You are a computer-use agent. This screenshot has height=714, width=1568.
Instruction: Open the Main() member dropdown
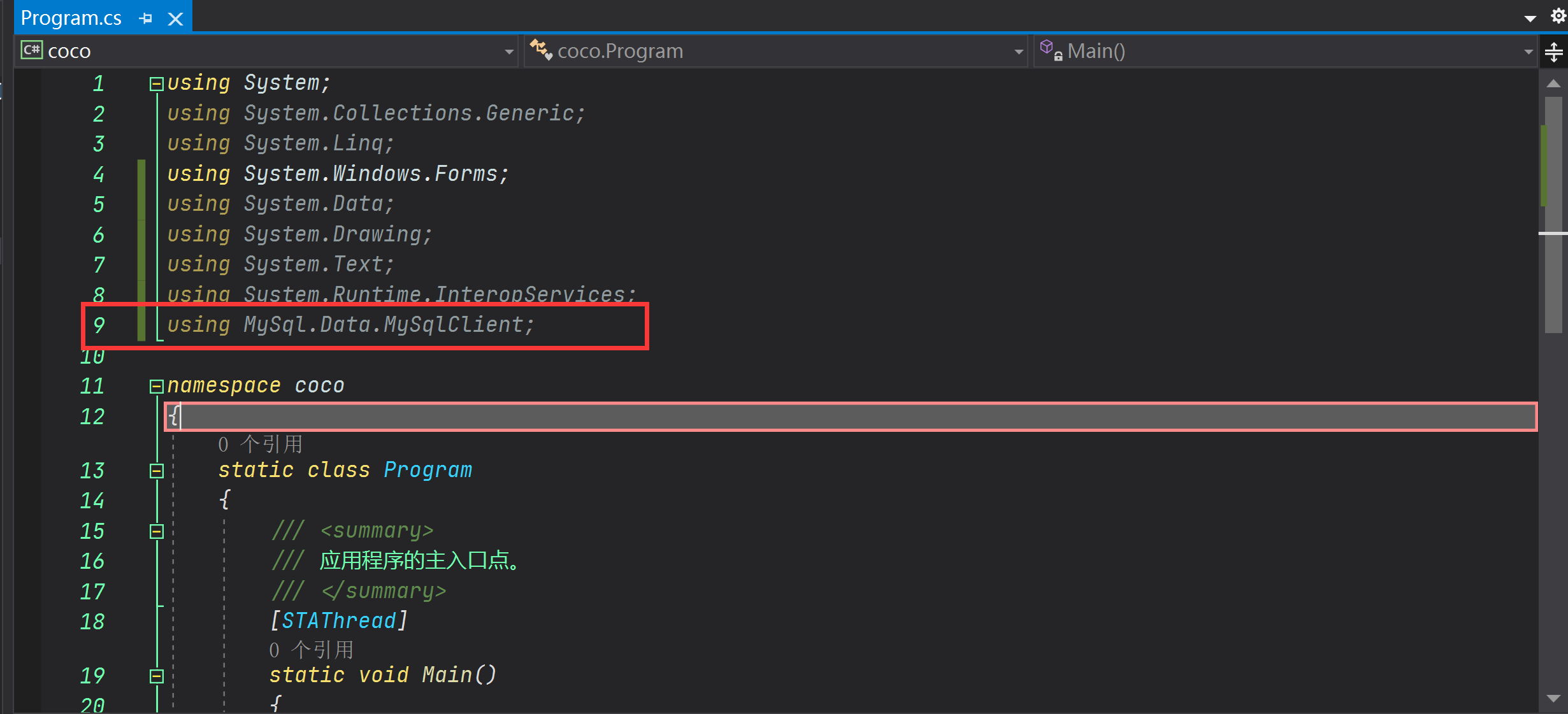pos(1528,52)
